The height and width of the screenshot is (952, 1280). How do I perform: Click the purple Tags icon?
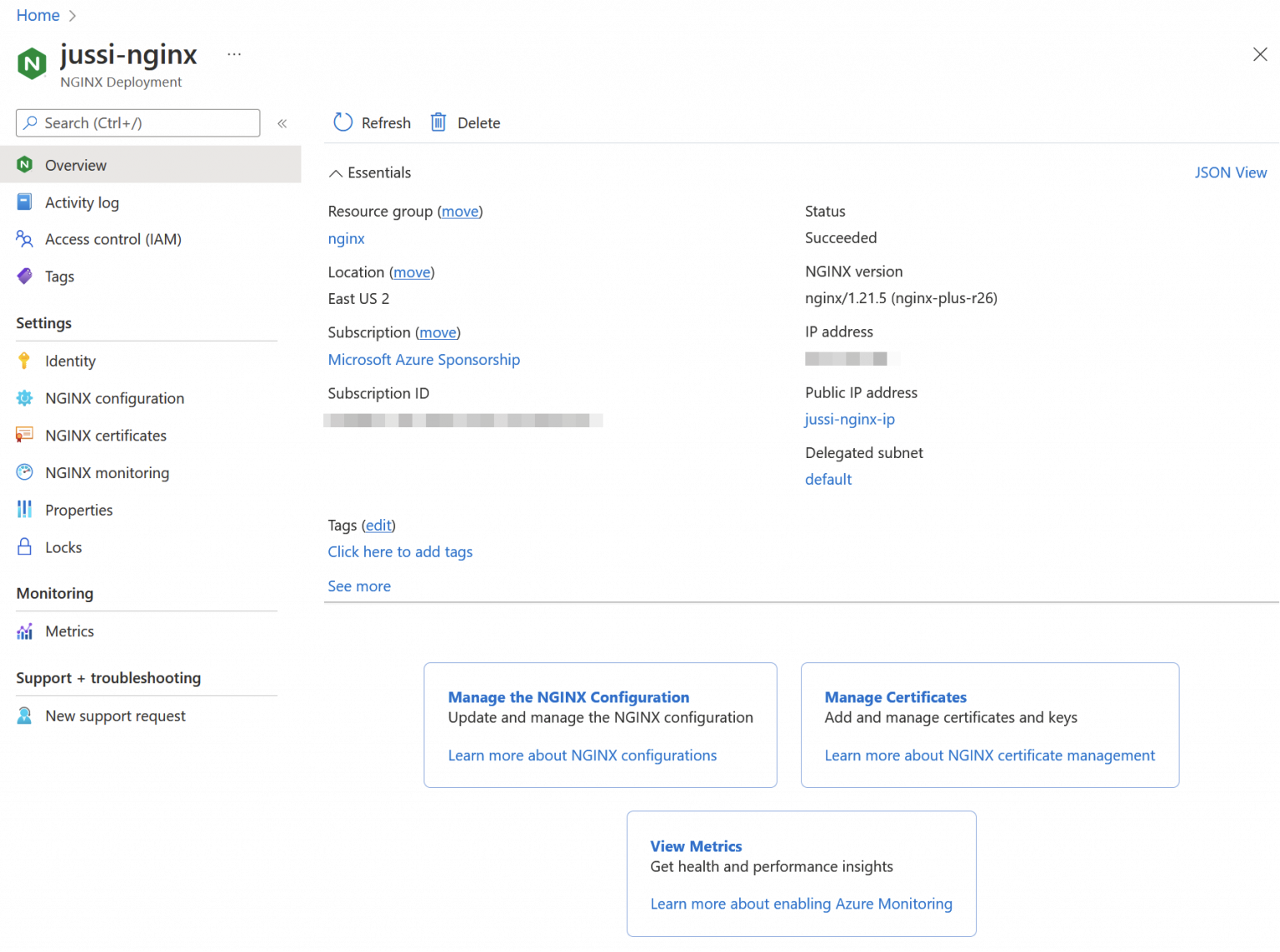[25, 276]
